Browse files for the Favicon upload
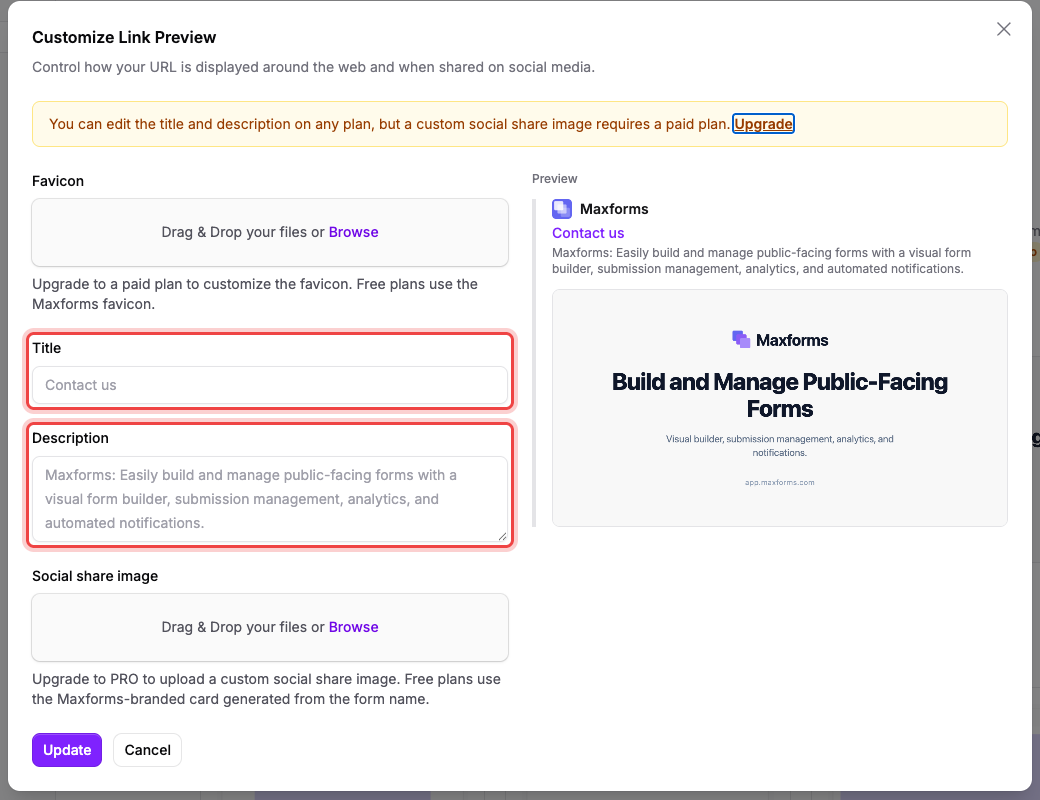Screen dimensions: 1040x800 tap(354, 232)
